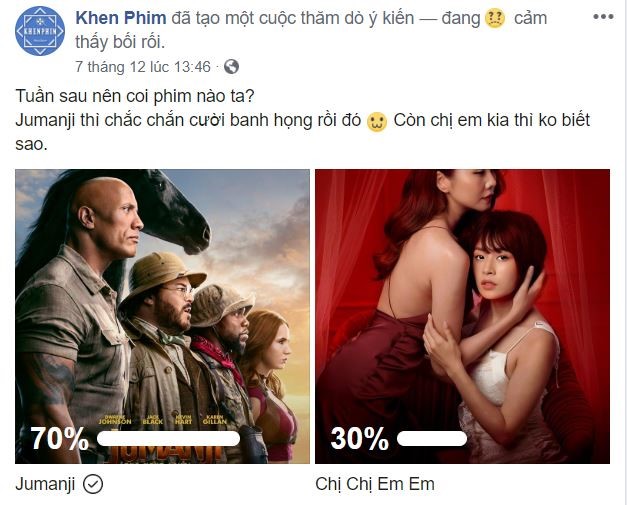Select the Jumanji poll option label
627x505 pixels.
pyautogui.click(x=45, y=485)
